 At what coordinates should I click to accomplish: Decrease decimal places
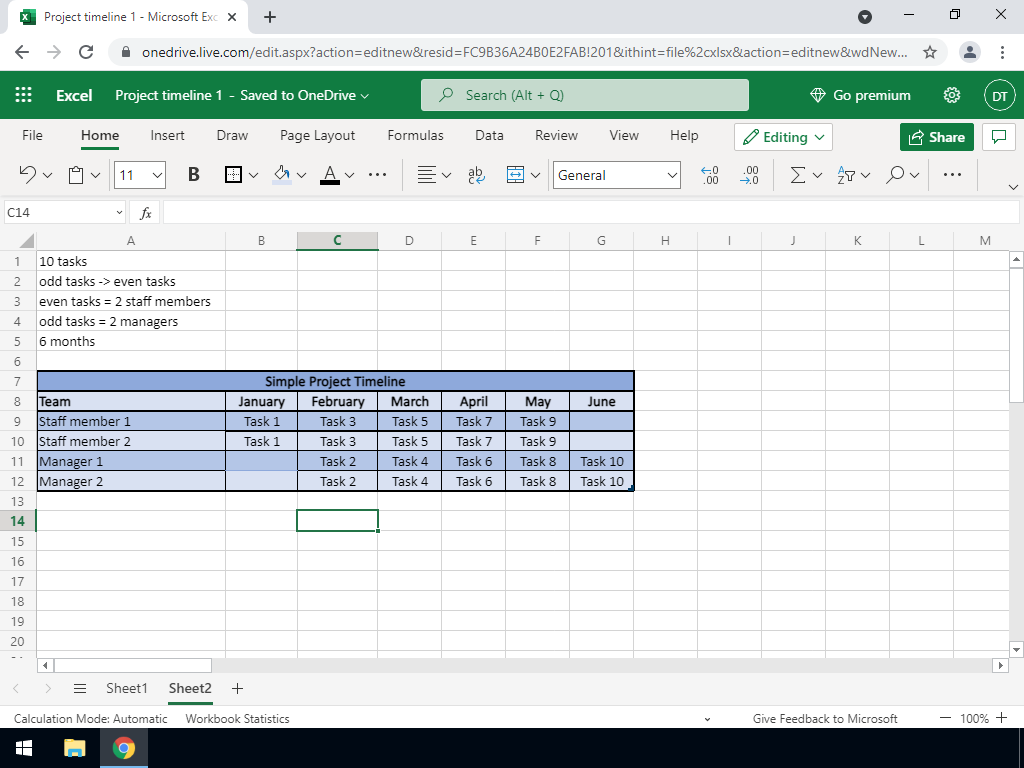[750, 175]
